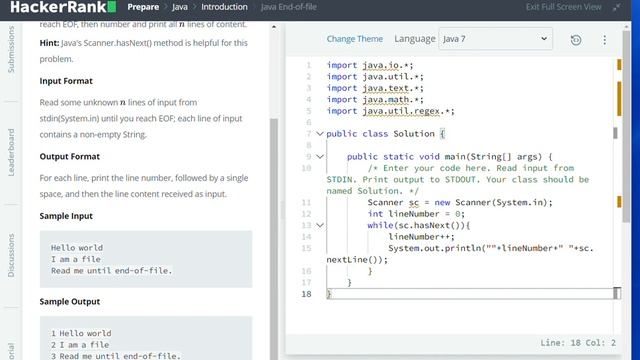Viewport: 640px width, 360px height.
Task: Click the problem panel scrollbar
Action: tap(274, 239)
